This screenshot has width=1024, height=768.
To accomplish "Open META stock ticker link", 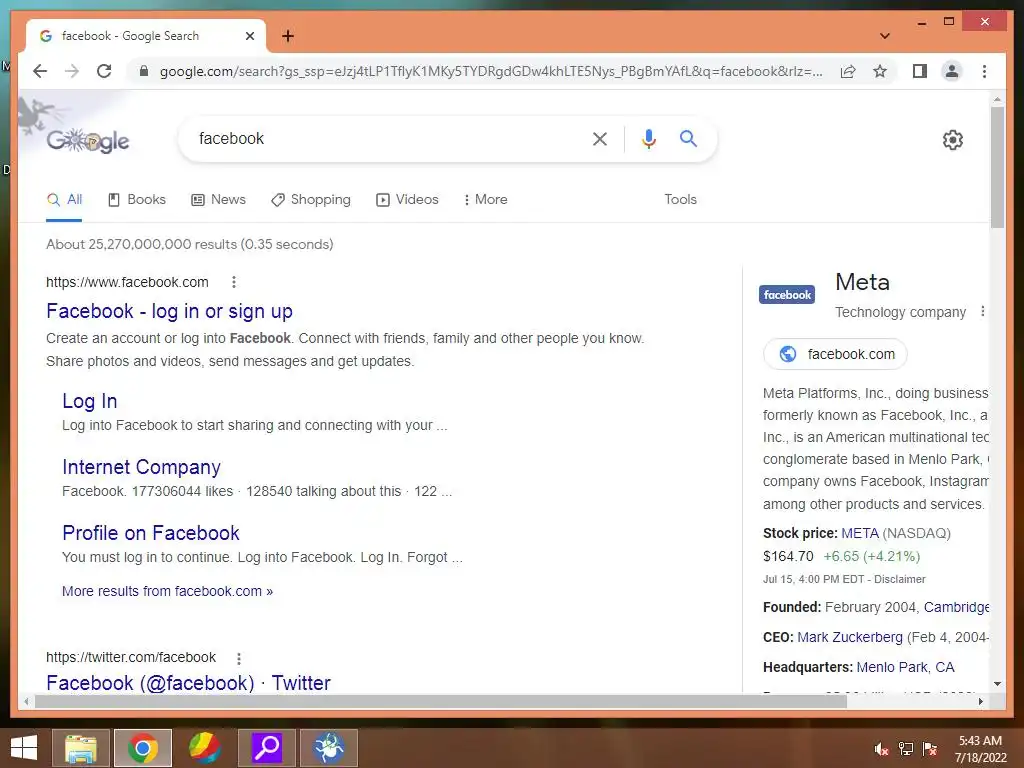I will pyautogui.click(x=860, y=533).
